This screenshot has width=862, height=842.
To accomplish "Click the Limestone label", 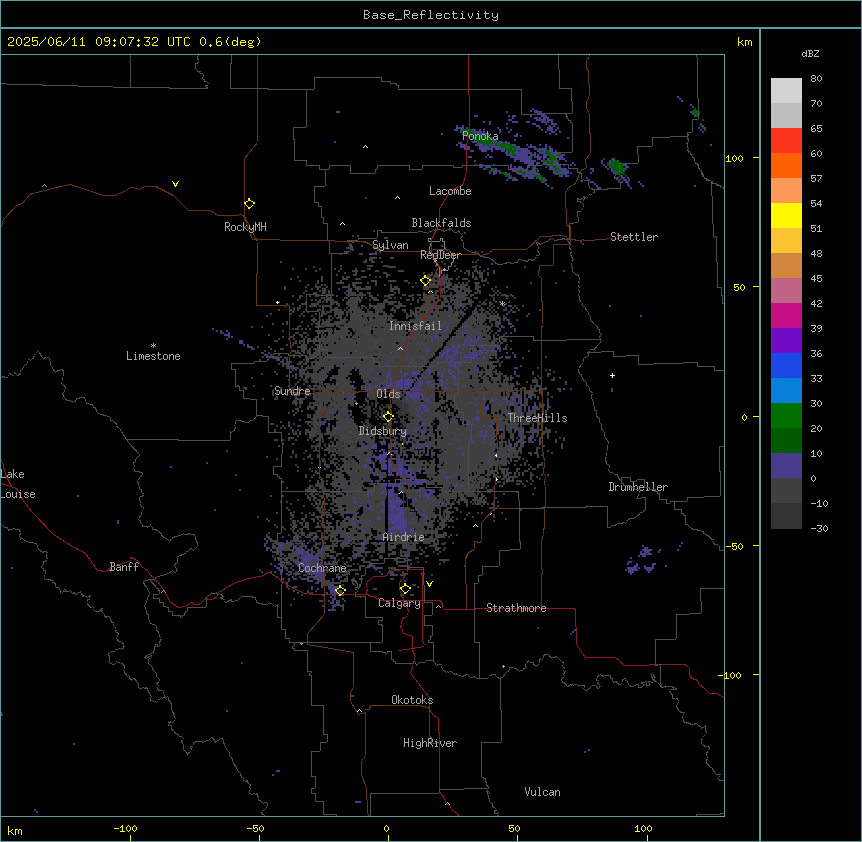I will point(153,356).
